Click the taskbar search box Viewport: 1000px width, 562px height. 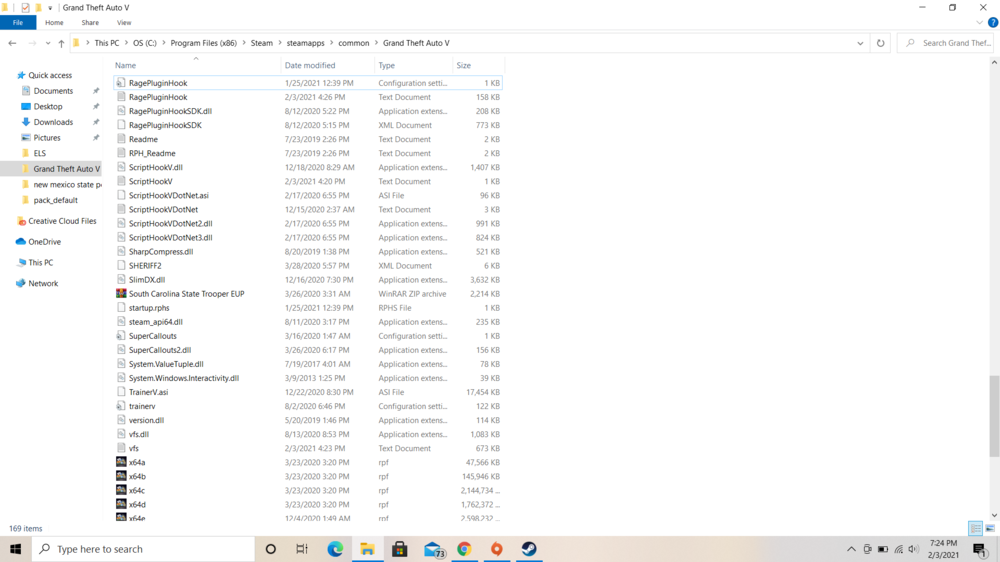(x=143, y=549)
